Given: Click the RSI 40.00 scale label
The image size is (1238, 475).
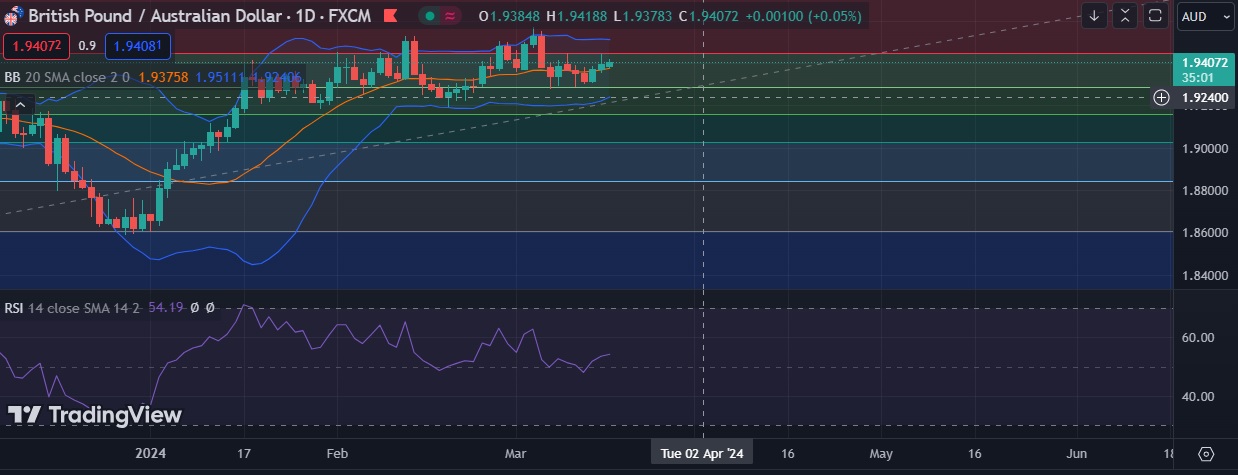Looking at the screenshot, I should tap(1197, 396).
